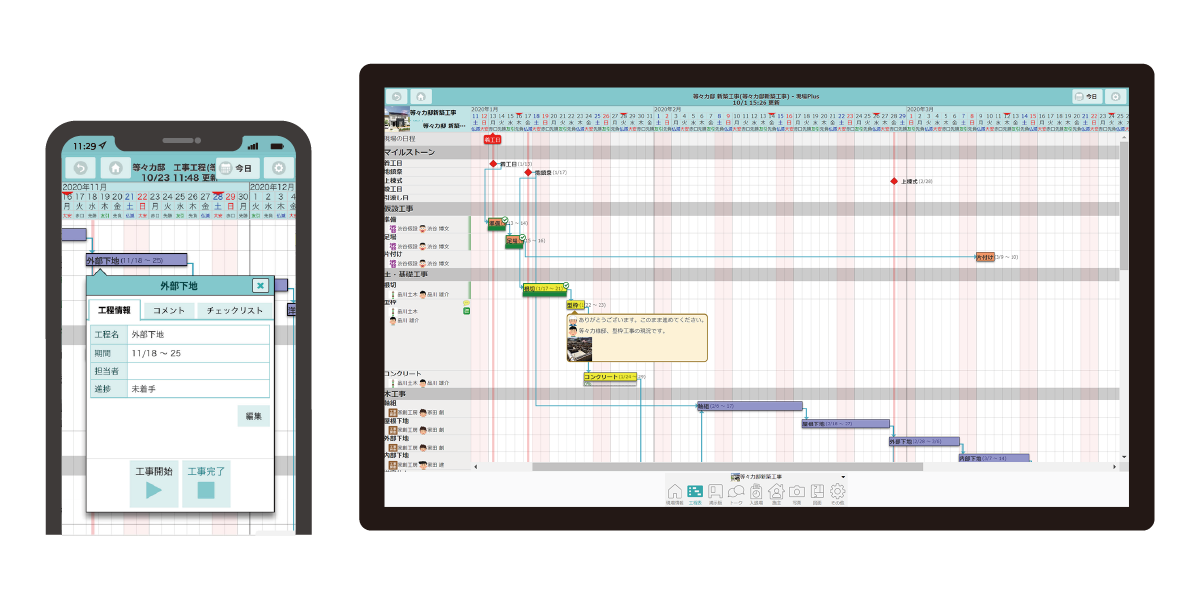Select 工程表 schedule icon in bottom toolbar
The width and height of the screenshot is (1200, 600).
(x=695, y=491)
